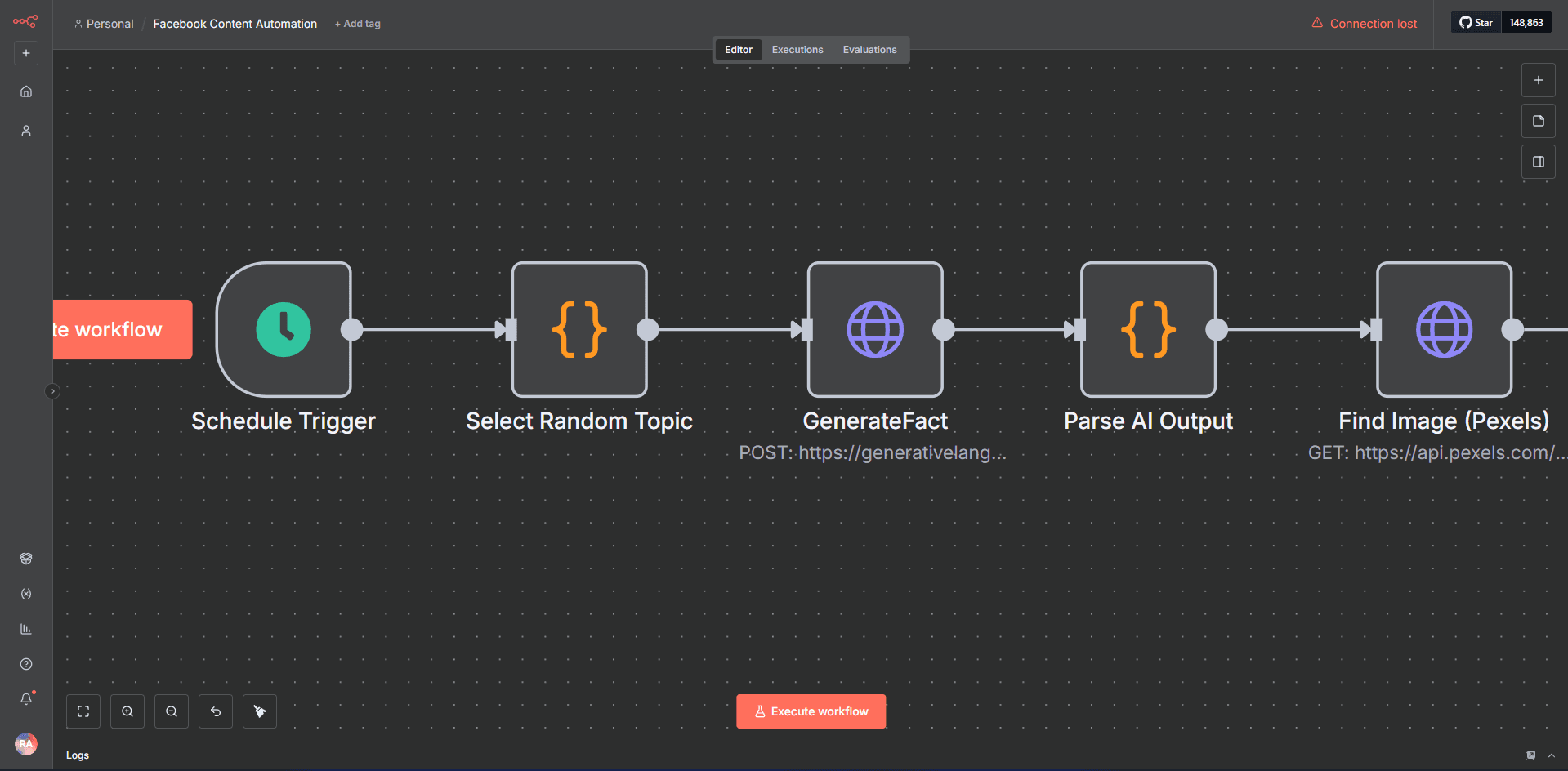Expand the collapsed left sidebar
The height and width of the screenshot is (771, 1568).
pyautogui.click(x=52, y=391)
